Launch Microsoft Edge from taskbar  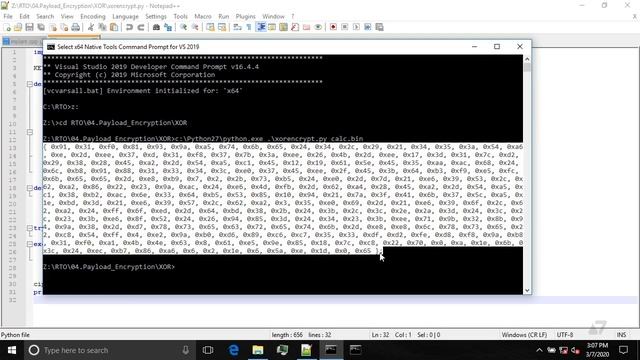233,350
